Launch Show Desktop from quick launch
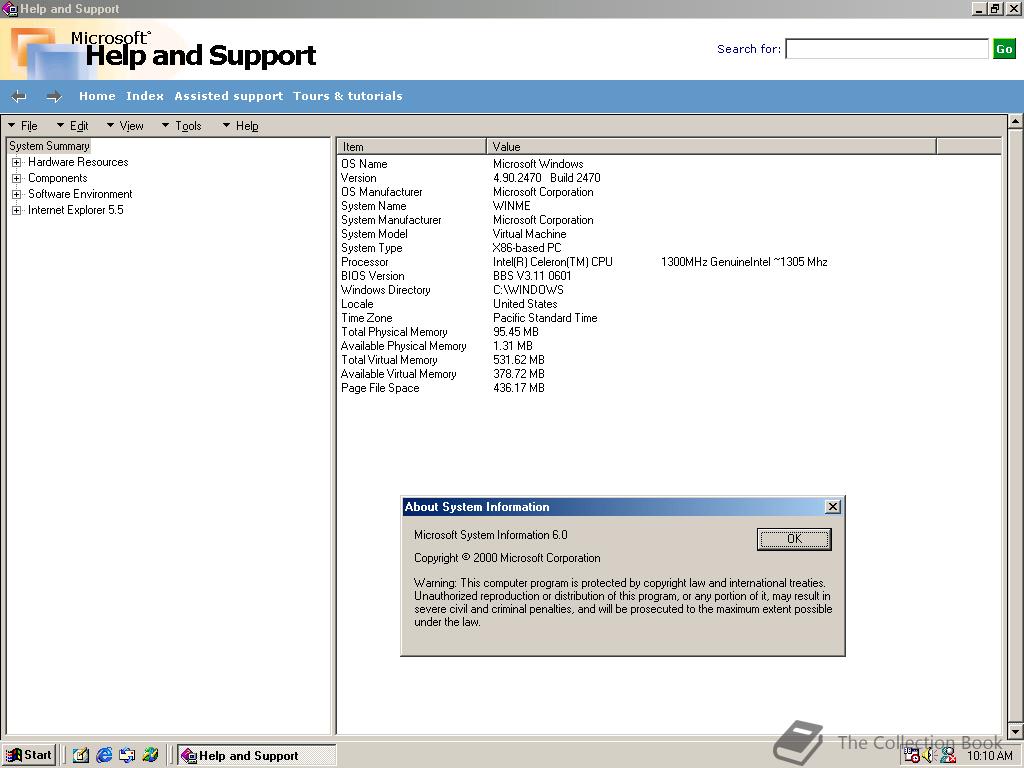Screen dimensions: 1024x768 pyautogui.click(x=81, y=756)
